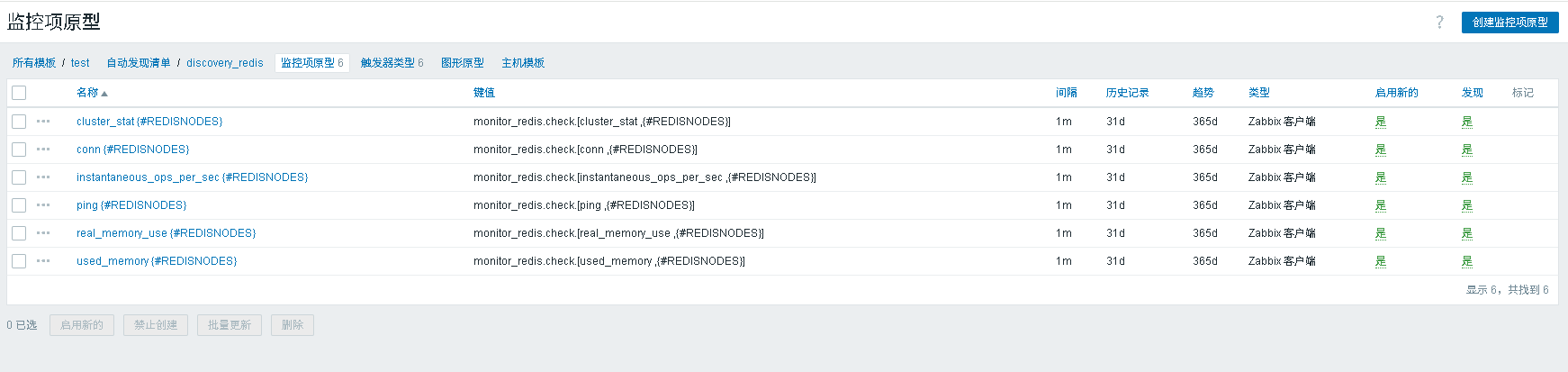Switch to the 触发器类型 tab

tap(387, 63)
